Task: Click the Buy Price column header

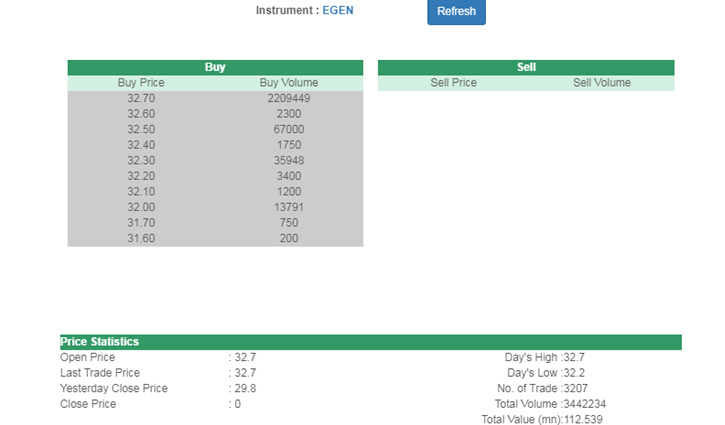Action: 141,83
